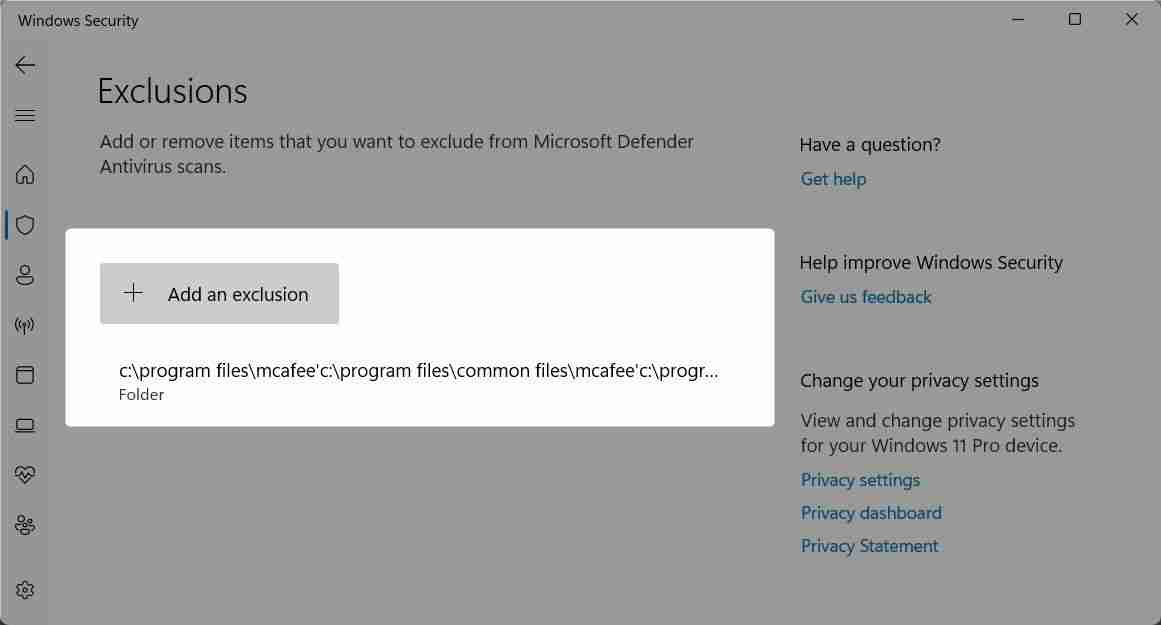1161x625 pixels.
Task: Navigate back using the arrow icon
Action: 24,64
